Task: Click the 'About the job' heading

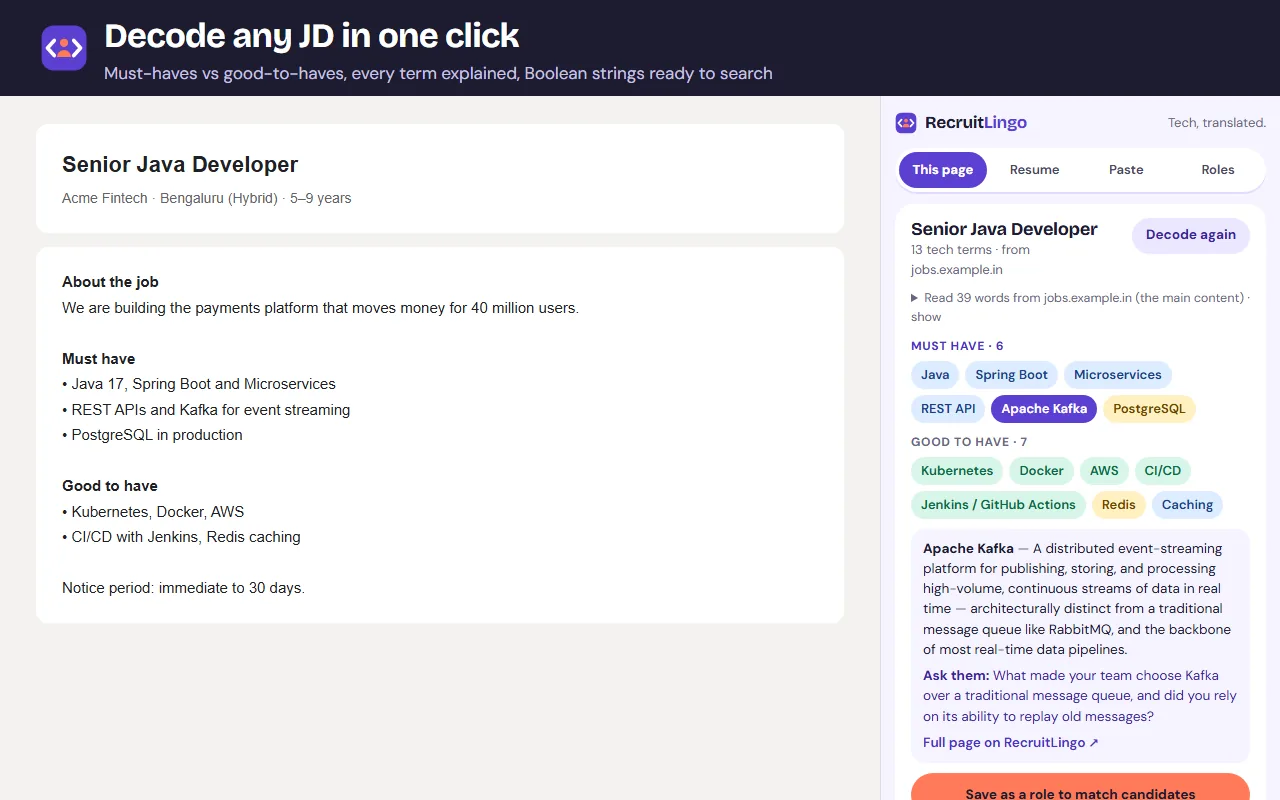Action: (x=110, y=282)
